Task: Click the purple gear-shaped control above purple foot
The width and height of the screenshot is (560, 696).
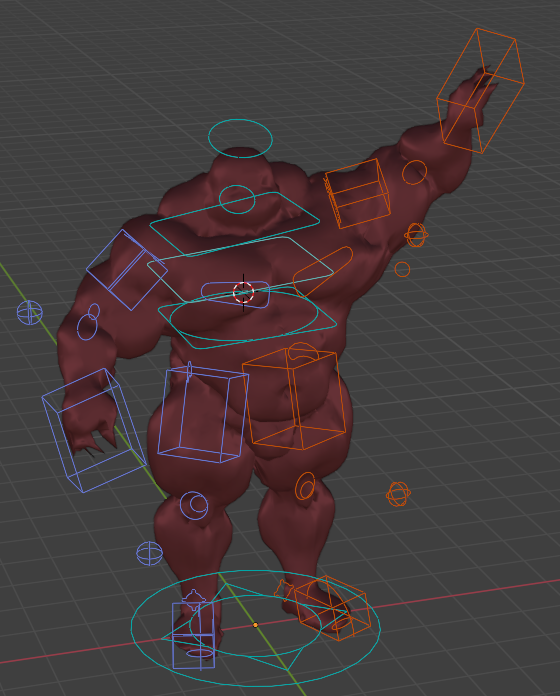Action: tap(193, 599)
